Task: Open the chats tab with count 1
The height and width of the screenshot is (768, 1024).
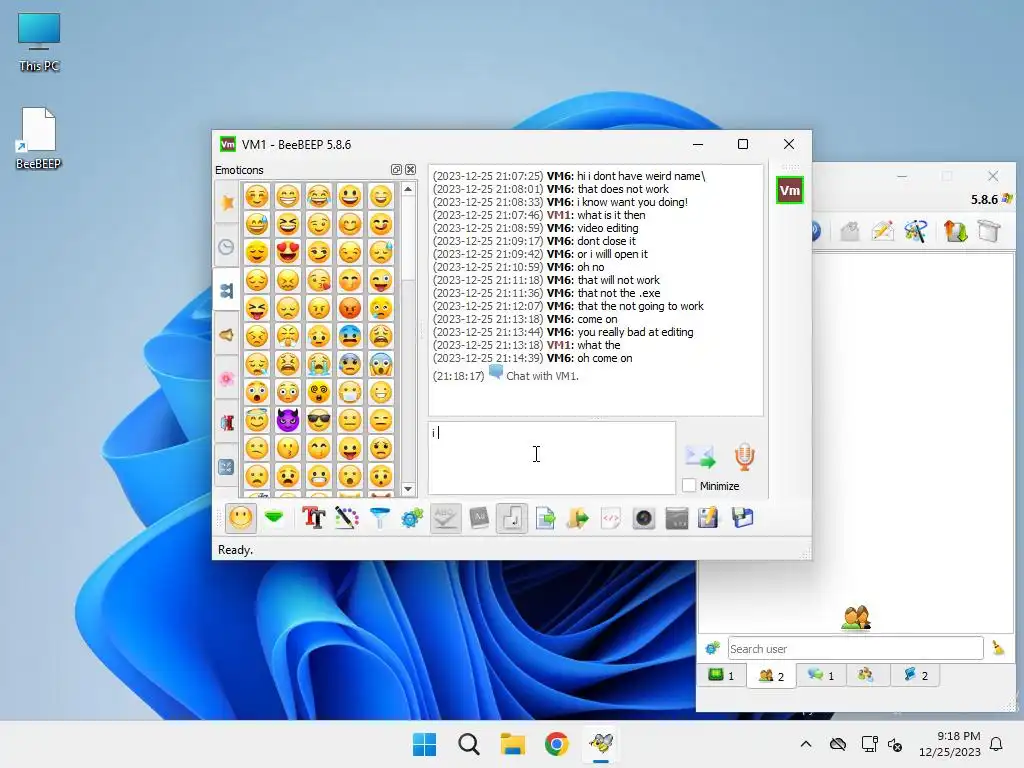Action: tap(821, 675)
